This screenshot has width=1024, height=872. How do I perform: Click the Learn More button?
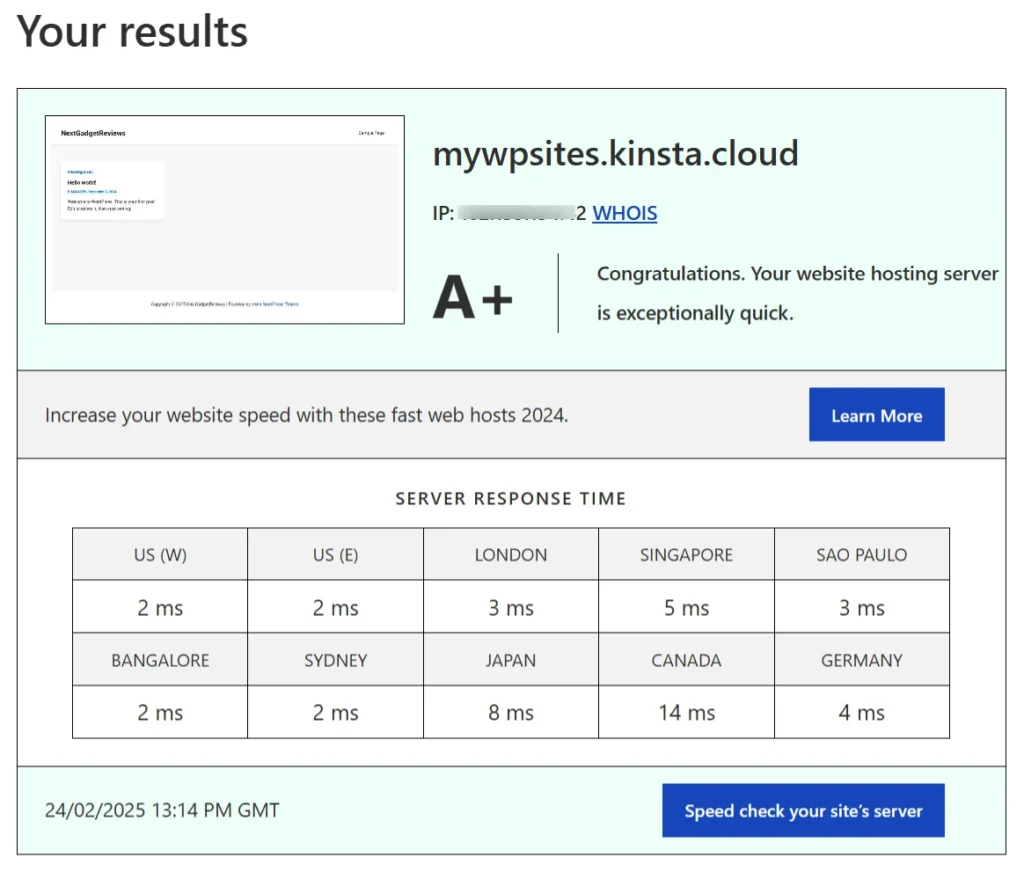point(876,414)
